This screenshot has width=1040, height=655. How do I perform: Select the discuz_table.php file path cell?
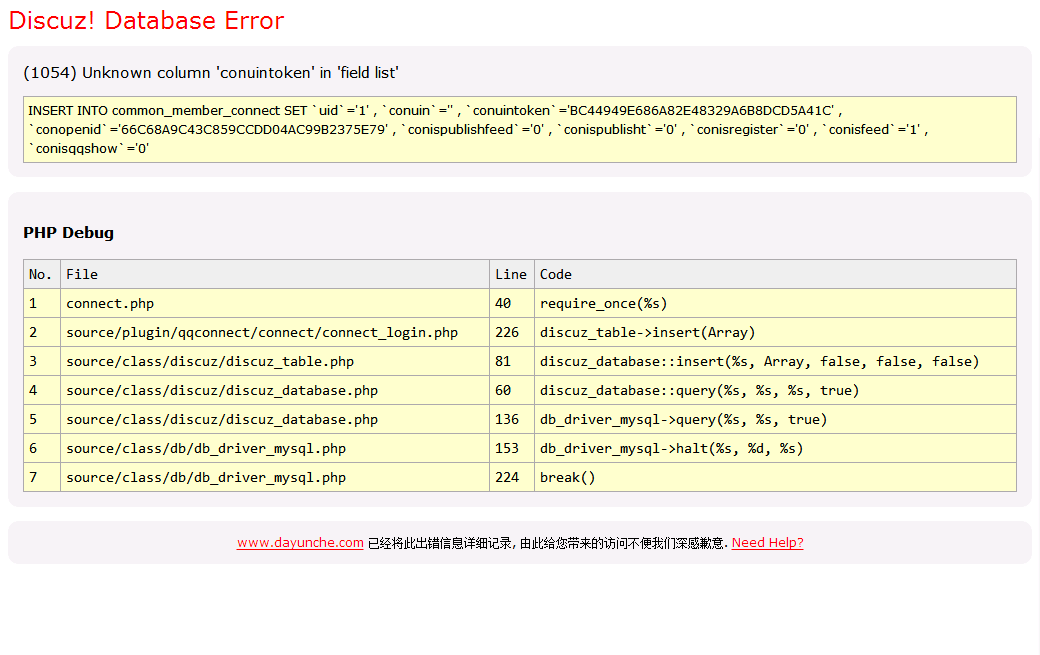point(275,361)
